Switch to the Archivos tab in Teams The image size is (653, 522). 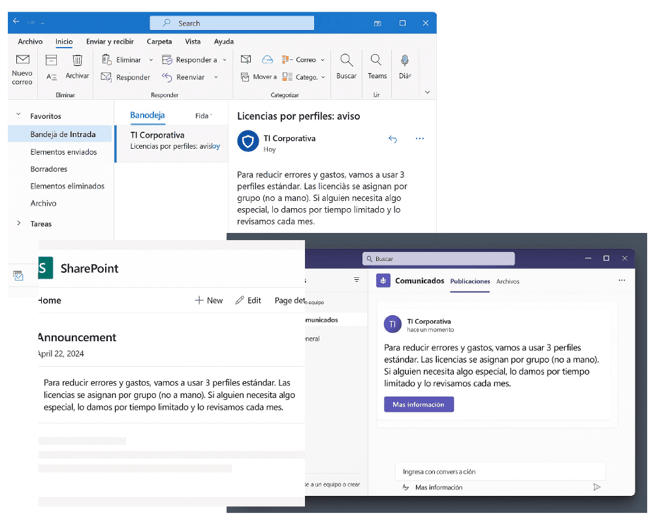(508, 282)
